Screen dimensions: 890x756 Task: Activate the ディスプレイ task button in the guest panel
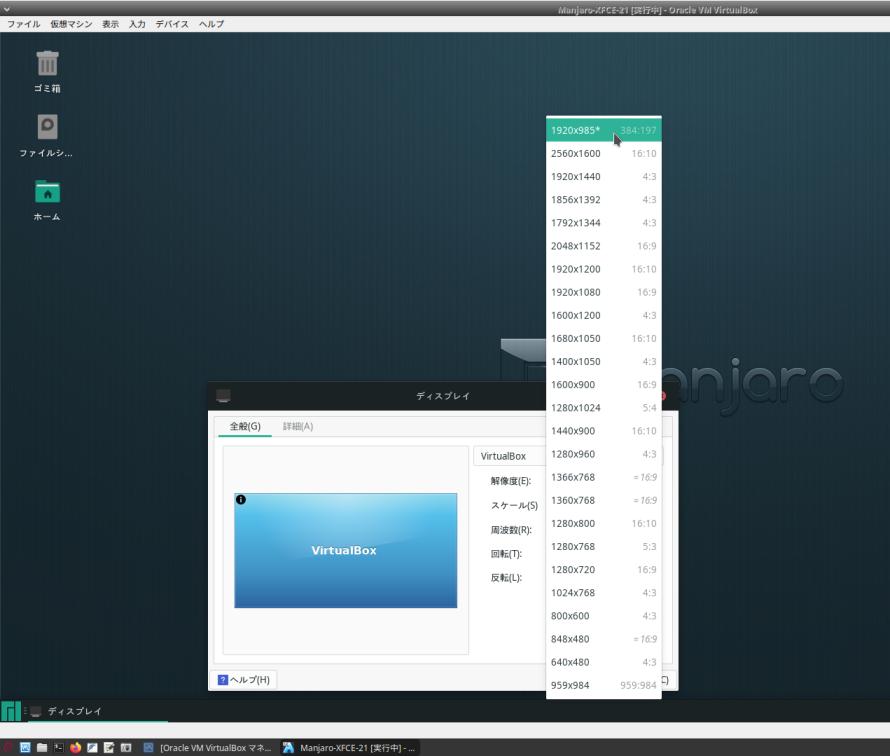pyautogui.click(x=98, y=711)
